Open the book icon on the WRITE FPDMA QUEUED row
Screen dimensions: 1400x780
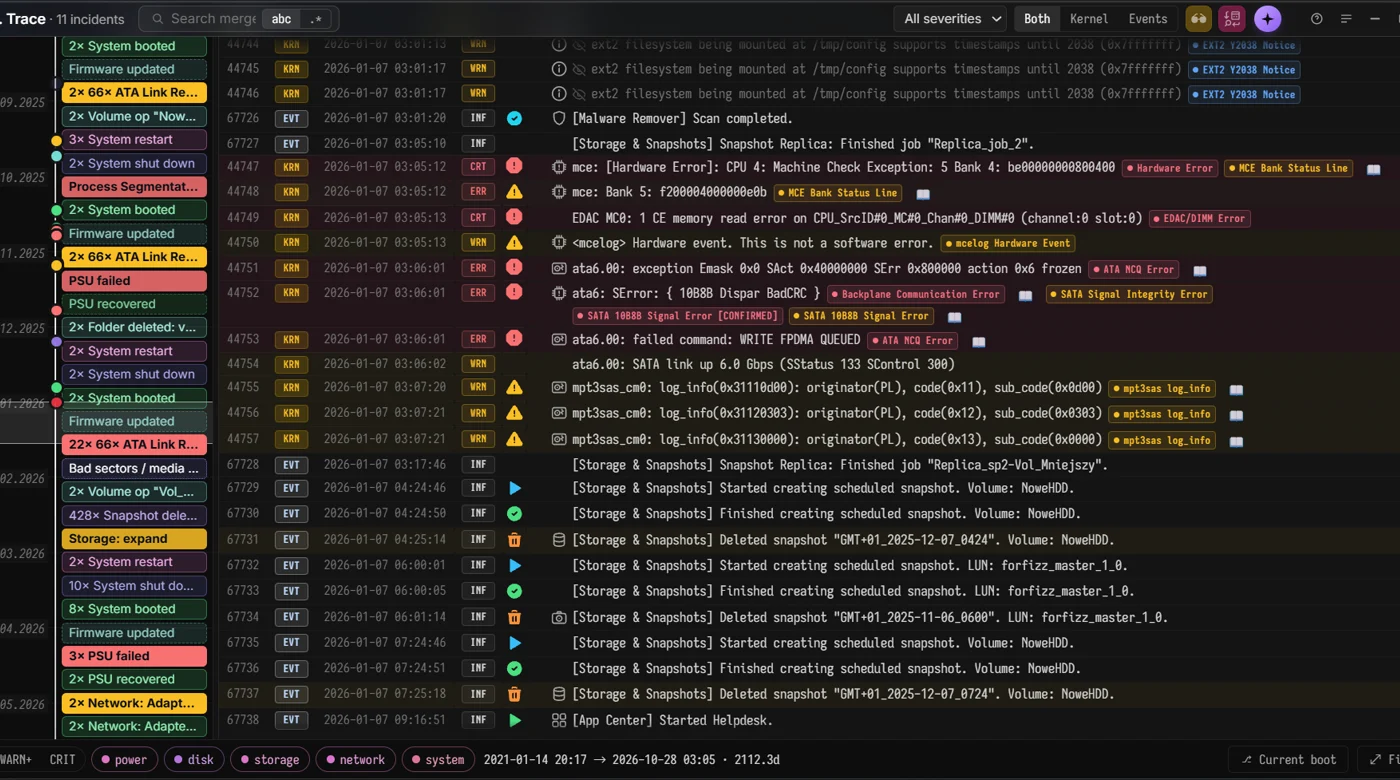[979, 341]
